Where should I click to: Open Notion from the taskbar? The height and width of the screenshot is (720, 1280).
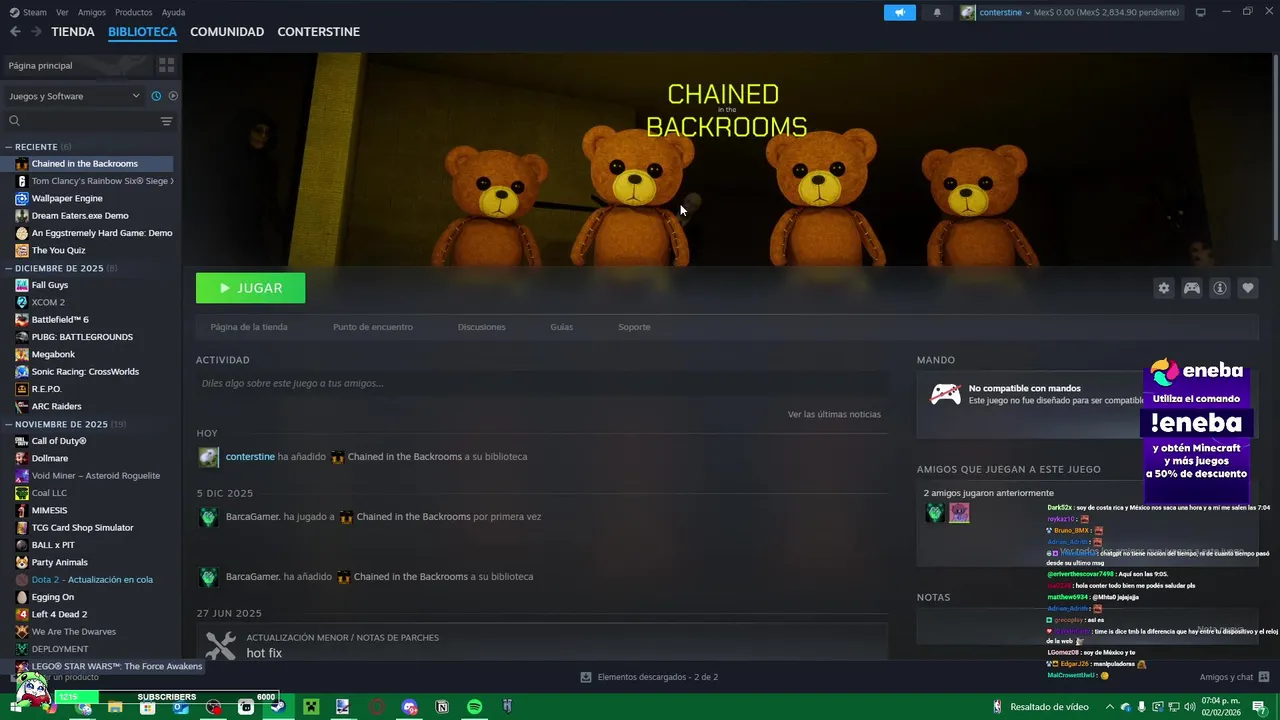[442, 707]
